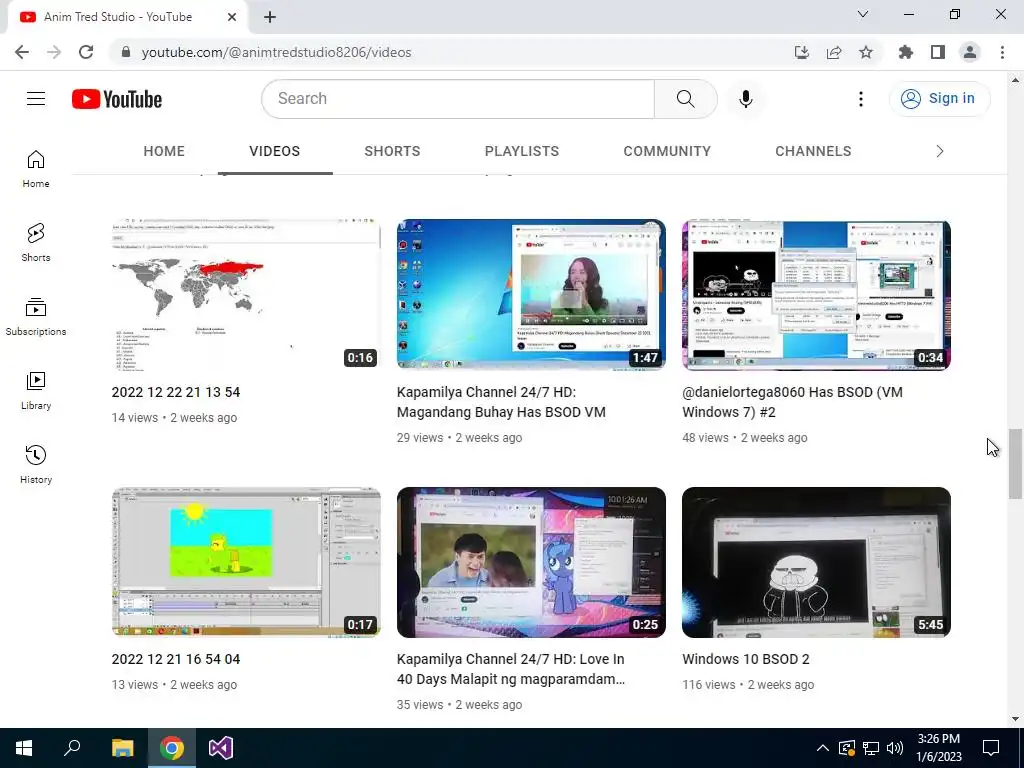Toggle the Chrome side panel
Viewport: 1024px width, 768px height.
point(938,52)
